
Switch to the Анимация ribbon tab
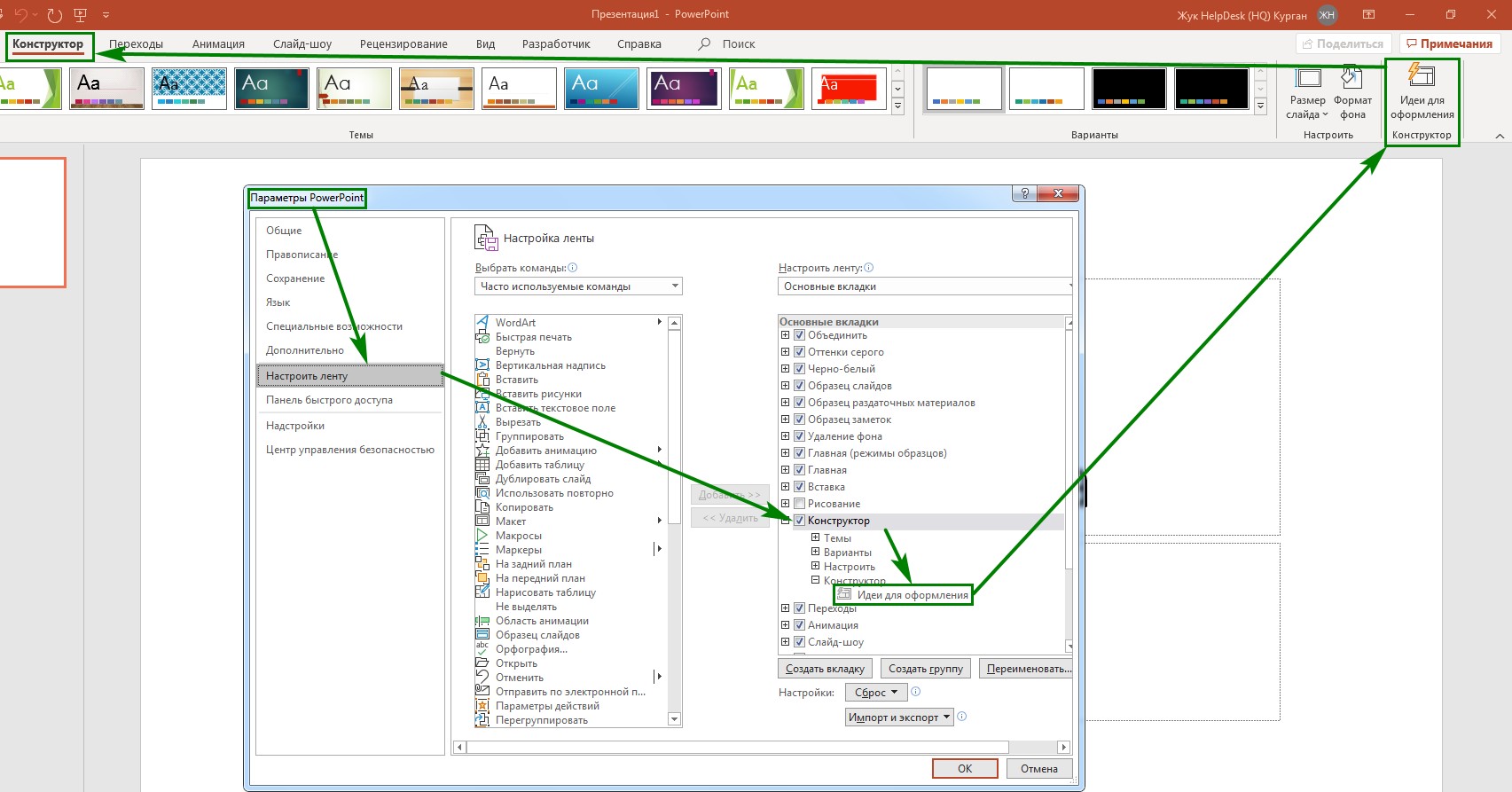click(x=218, y=43)
